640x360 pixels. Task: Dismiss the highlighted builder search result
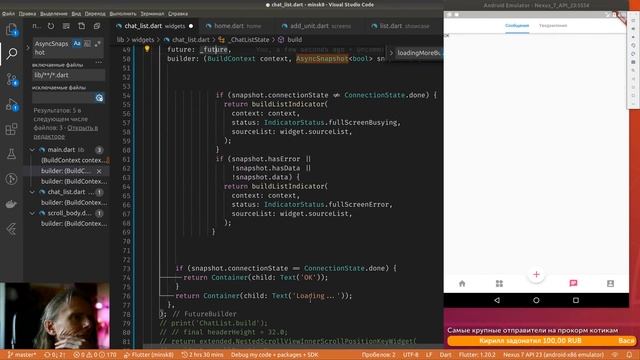click(99, 171)
